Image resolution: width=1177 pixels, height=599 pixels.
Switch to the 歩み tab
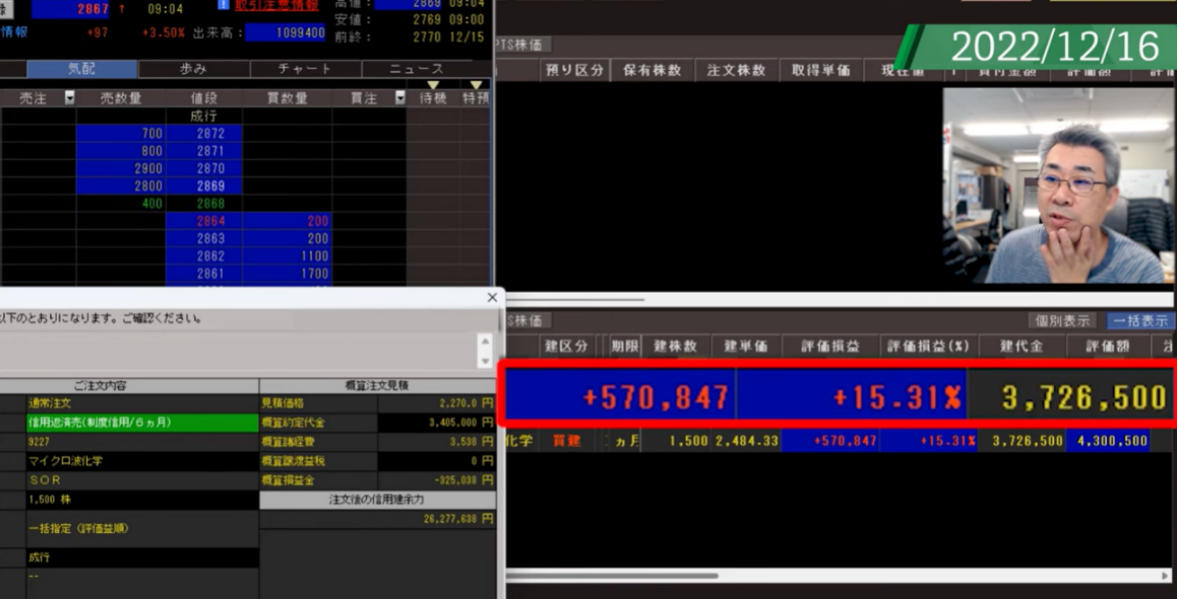(193, 69)
